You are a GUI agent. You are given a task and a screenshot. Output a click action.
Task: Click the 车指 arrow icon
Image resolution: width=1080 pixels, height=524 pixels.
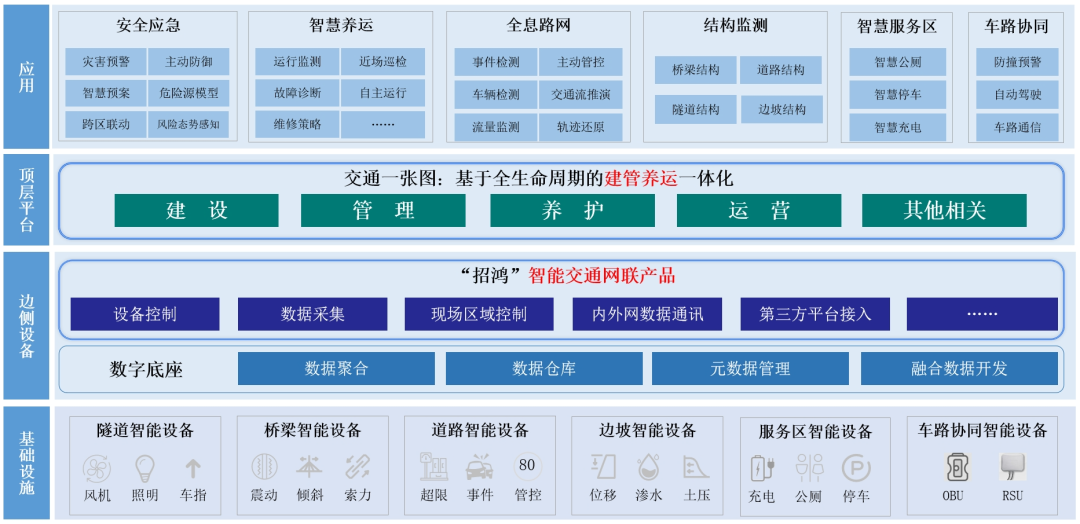click(193, 468)
